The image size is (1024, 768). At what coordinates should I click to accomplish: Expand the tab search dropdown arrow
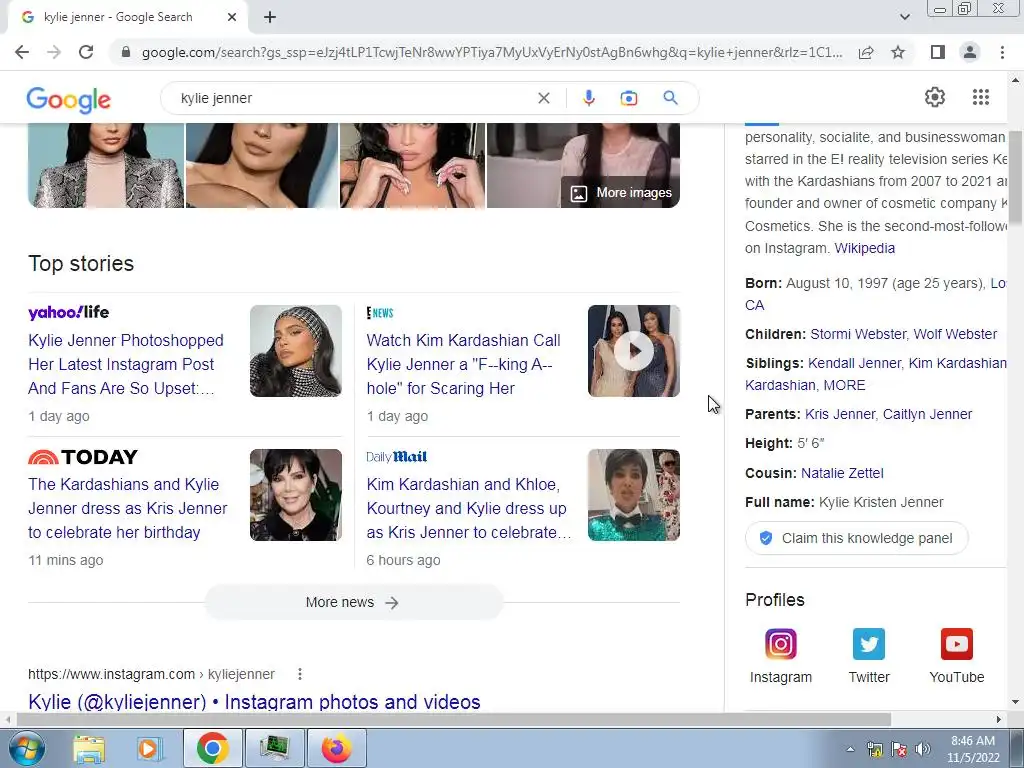tap(904, 17)
